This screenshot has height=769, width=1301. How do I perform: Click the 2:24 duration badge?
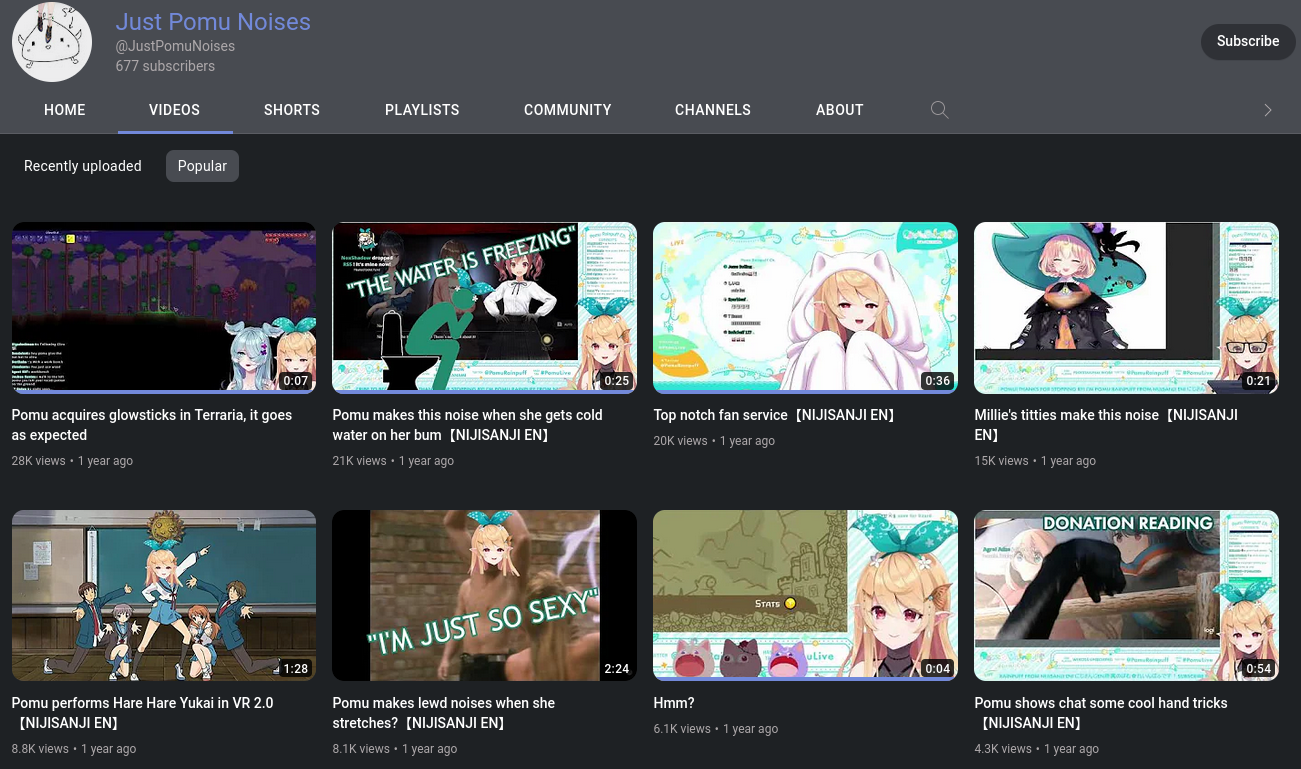click(x=617, y=669)
